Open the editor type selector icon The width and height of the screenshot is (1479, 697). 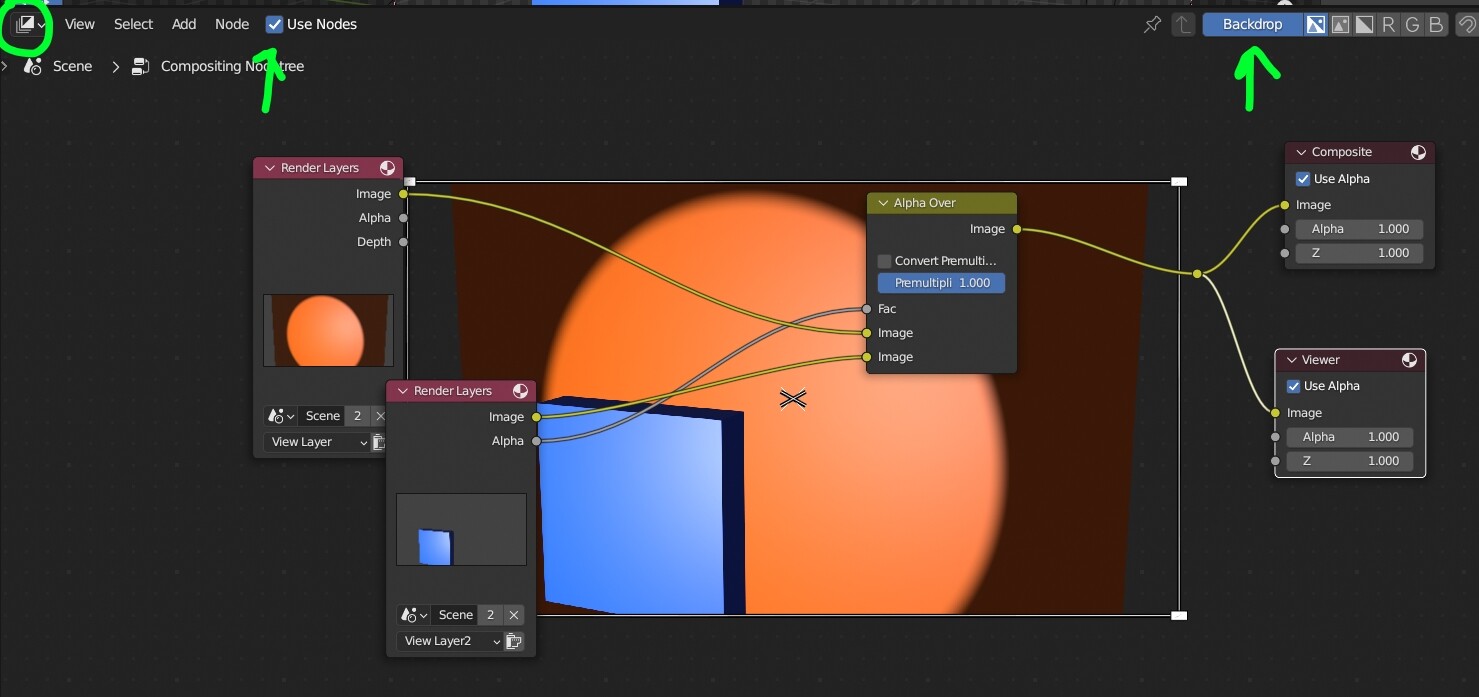(27, 24)
